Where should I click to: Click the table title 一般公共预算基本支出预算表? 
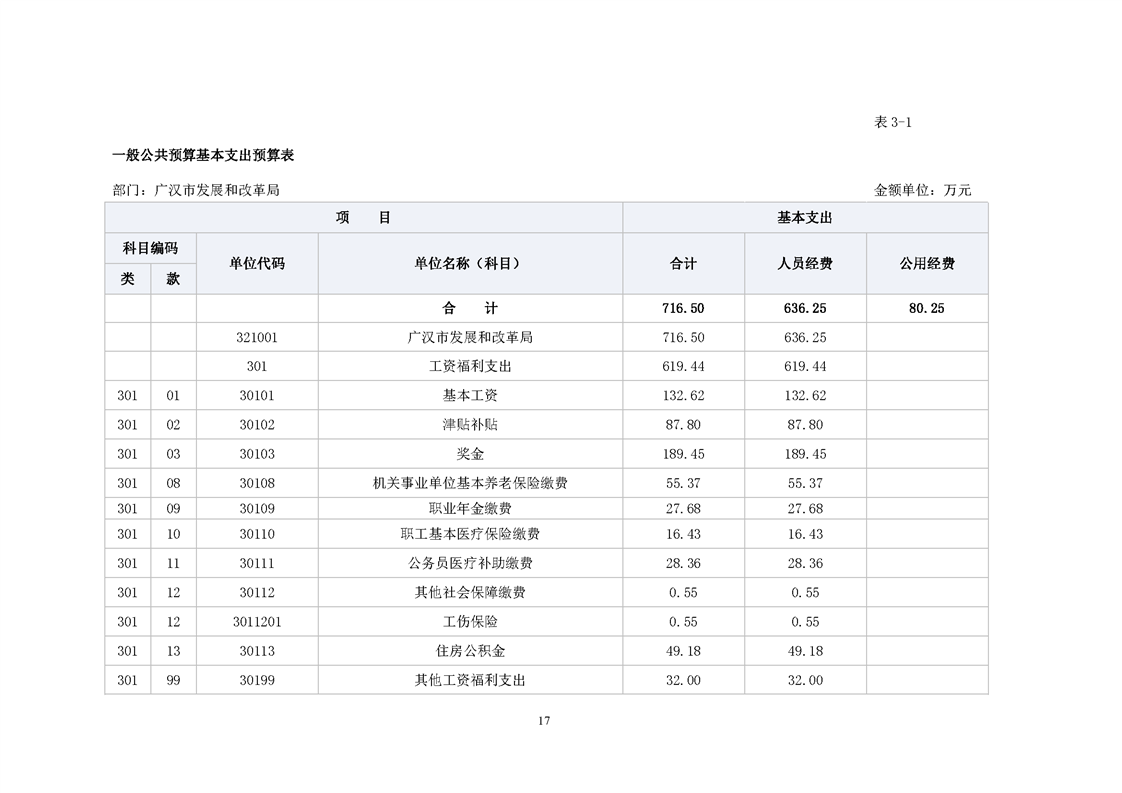coord(203,155)
